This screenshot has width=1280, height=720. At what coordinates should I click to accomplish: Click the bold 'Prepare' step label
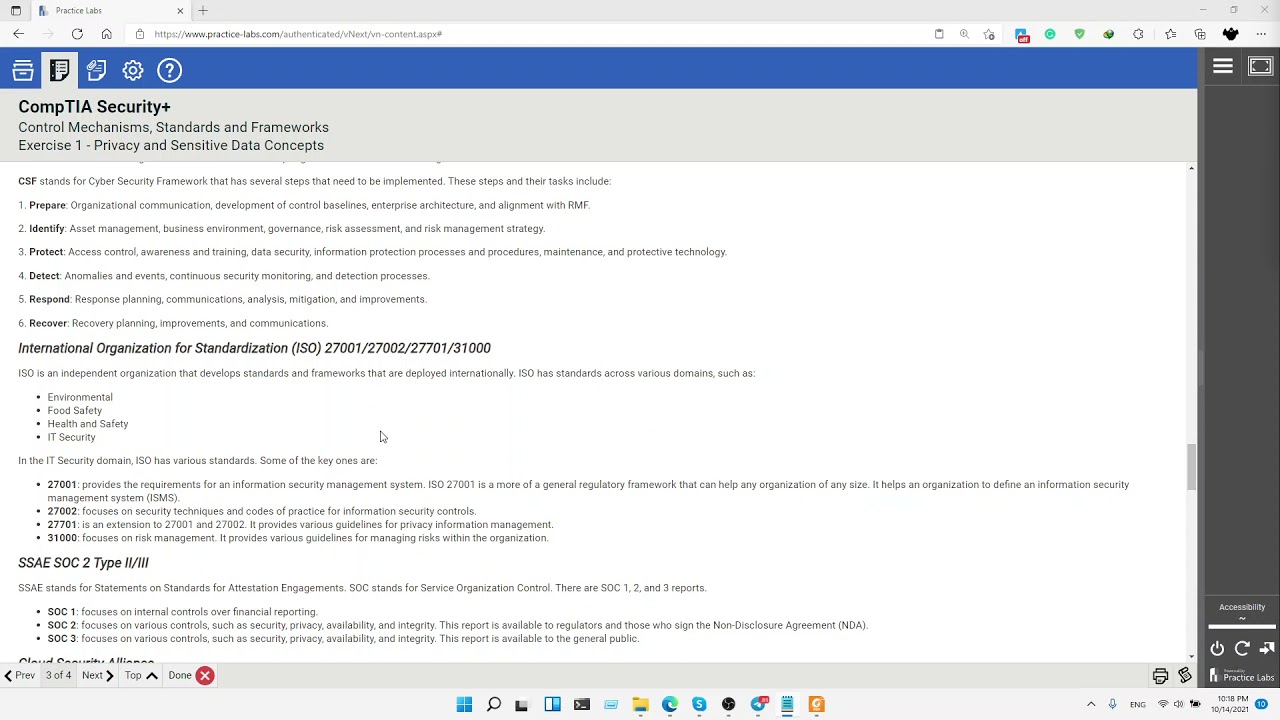click(47, 205)
